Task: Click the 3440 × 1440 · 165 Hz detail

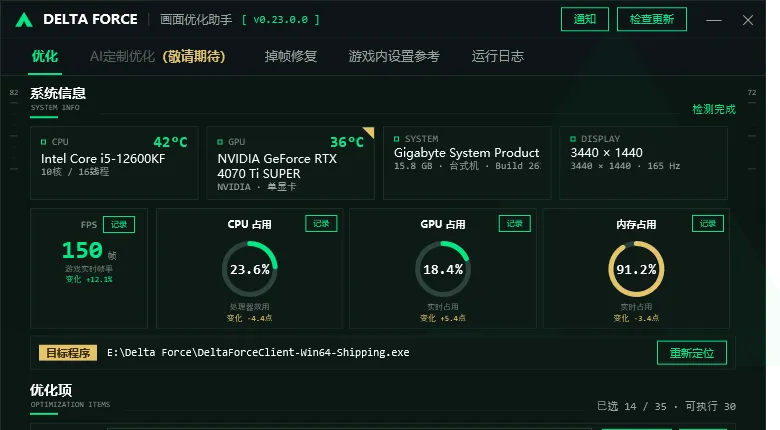Action: pos(625,166)
